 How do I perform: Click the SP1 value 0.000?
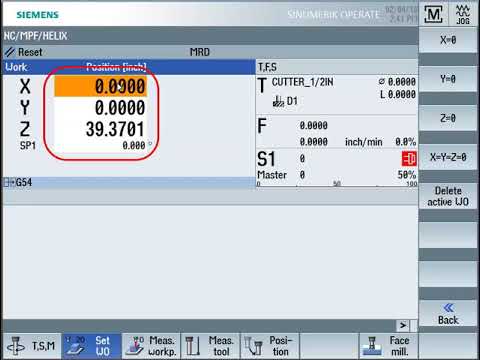point(134,145)
